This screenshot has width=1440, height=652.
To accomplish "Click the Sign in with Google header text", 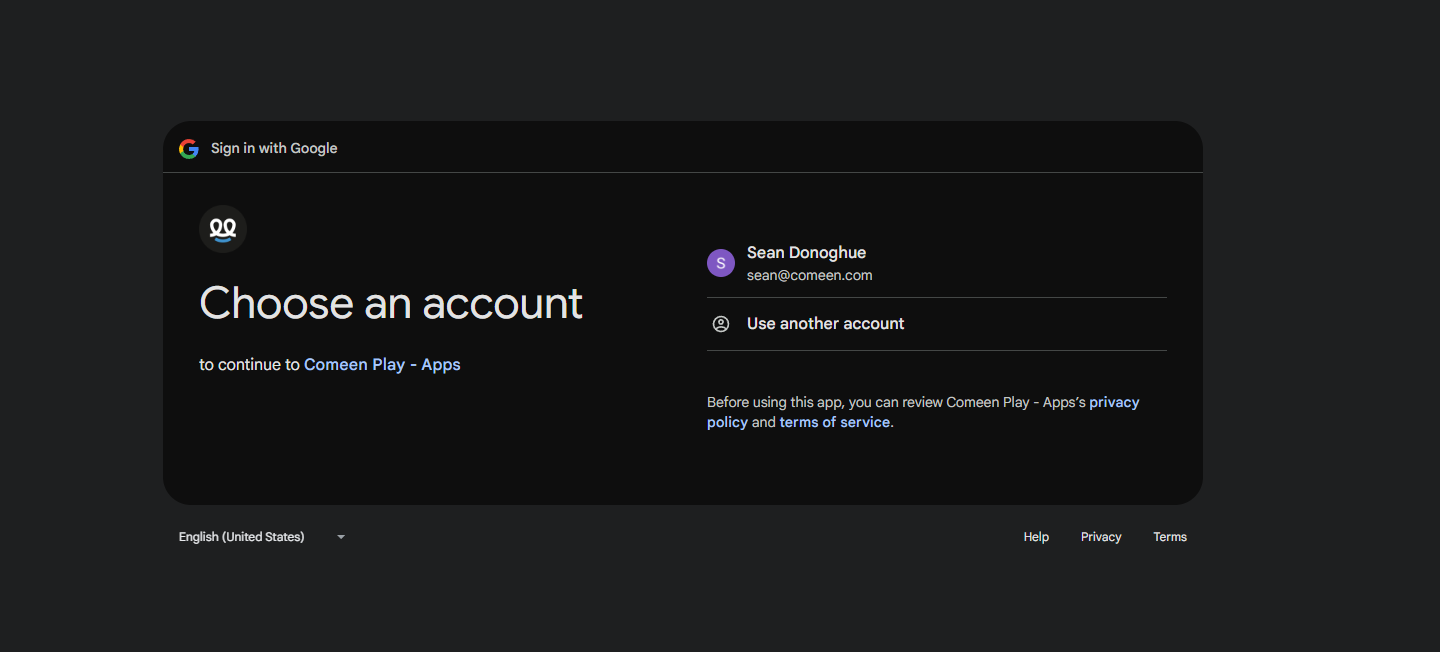I will (x=274, y=148).
